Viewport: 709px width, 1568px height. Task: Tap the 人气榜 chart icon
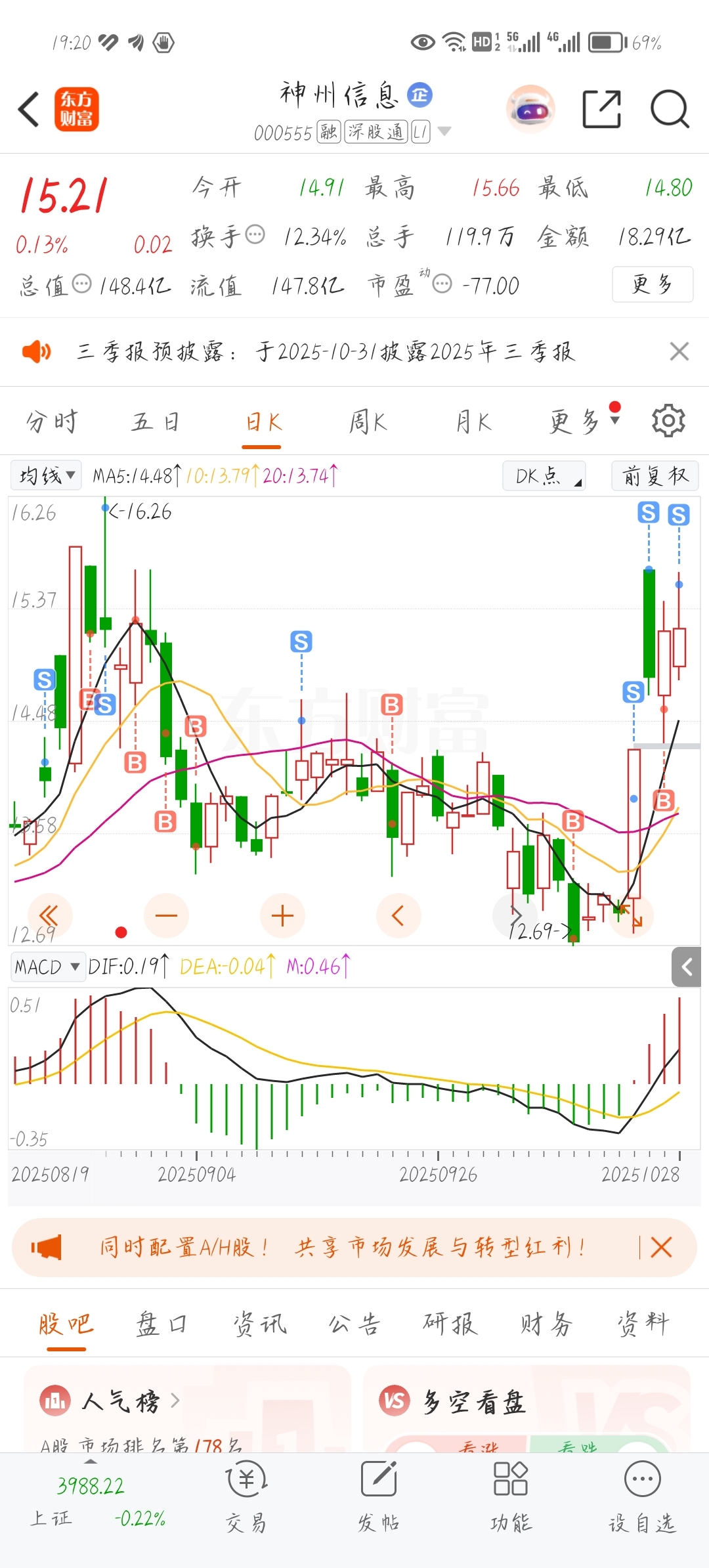[55, 1401]
